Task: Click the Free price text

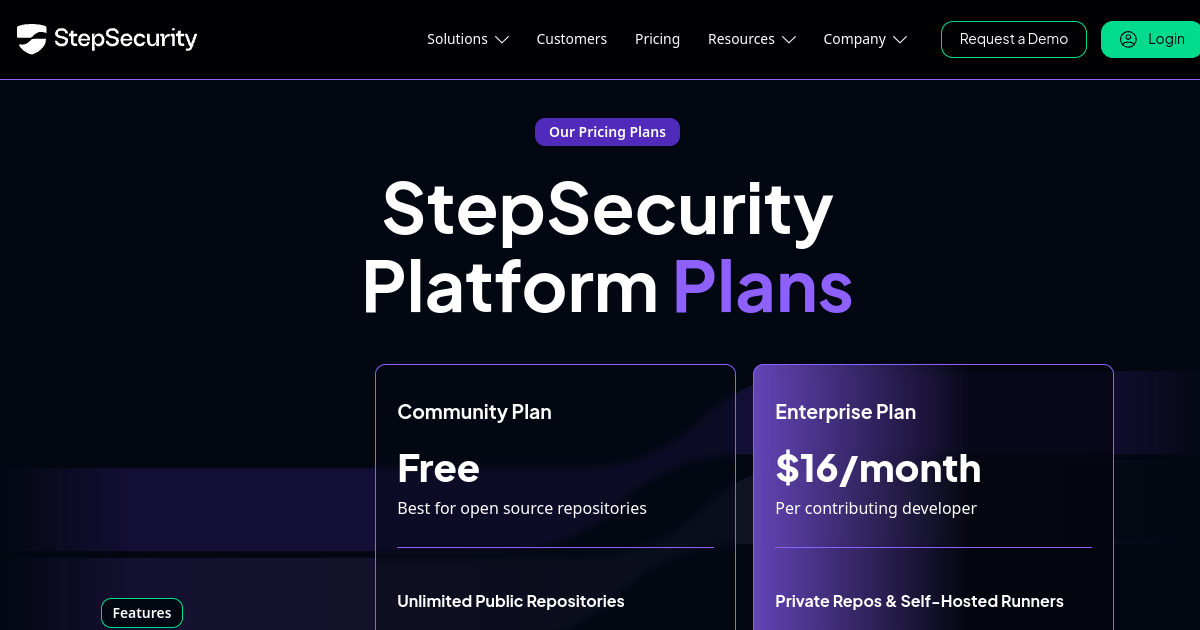Action: pyautogui.click(x=438, y=468)
